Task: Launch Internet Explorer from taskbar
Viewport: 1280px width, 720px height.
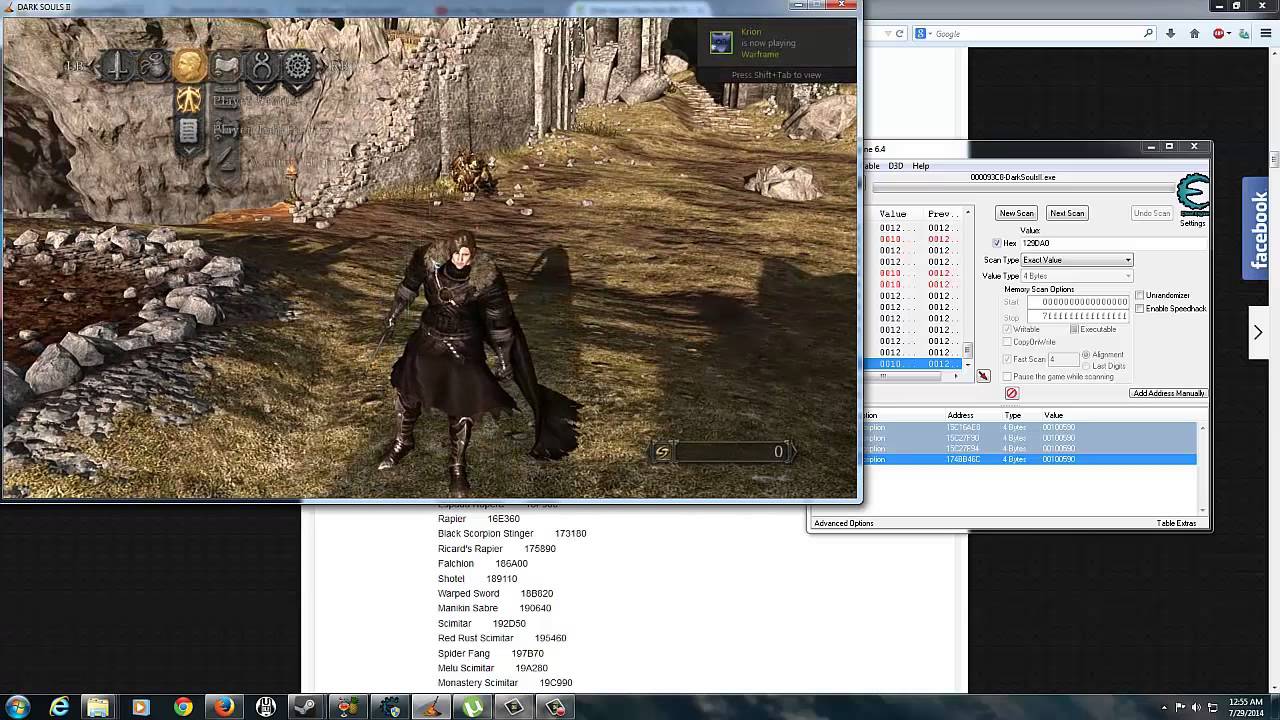Action: pos(60,707)
